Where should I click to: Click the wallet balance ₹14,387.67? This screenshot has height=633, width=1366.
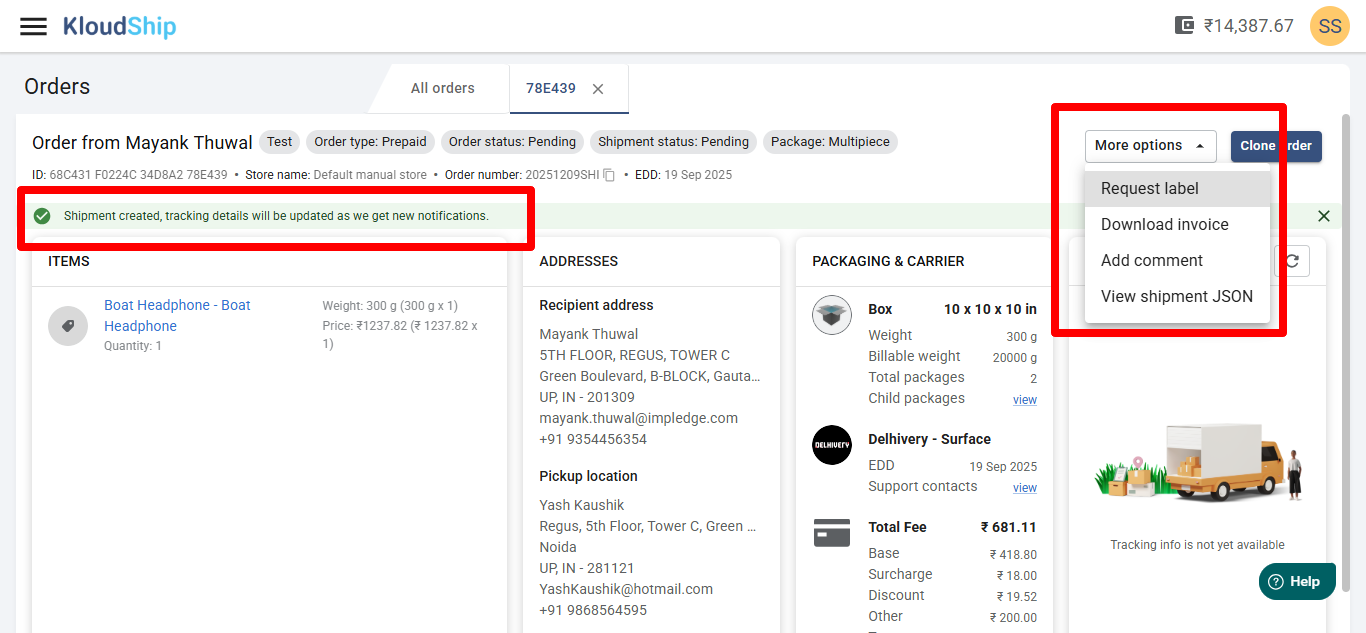tap(1248, 26)
